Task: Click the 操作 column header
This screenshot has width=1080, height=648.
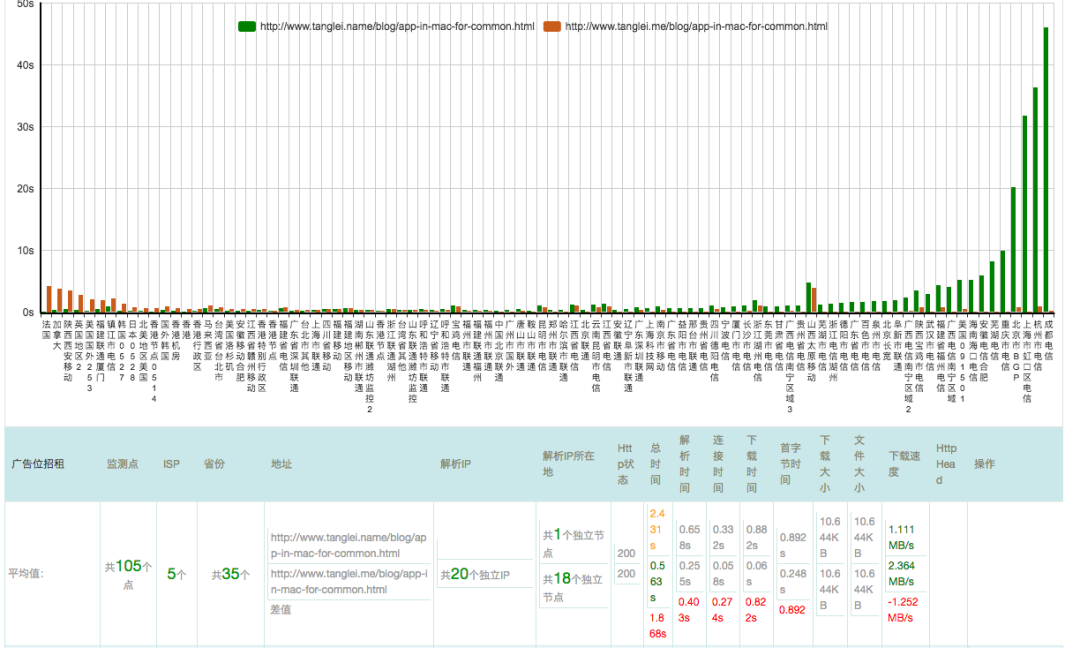Action: (x=984, y=464)
